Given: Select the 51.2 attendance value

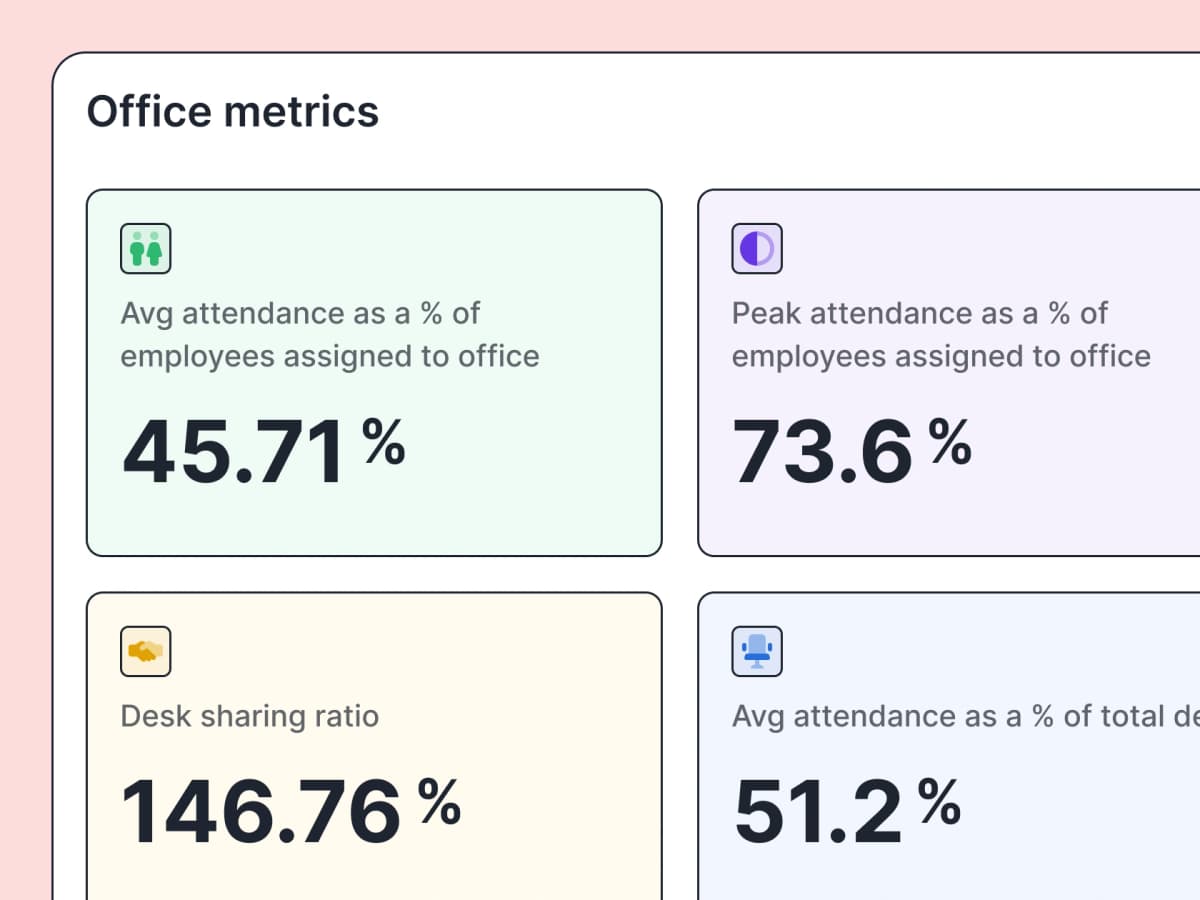Looking at the screenshot, I should (818, 812).
